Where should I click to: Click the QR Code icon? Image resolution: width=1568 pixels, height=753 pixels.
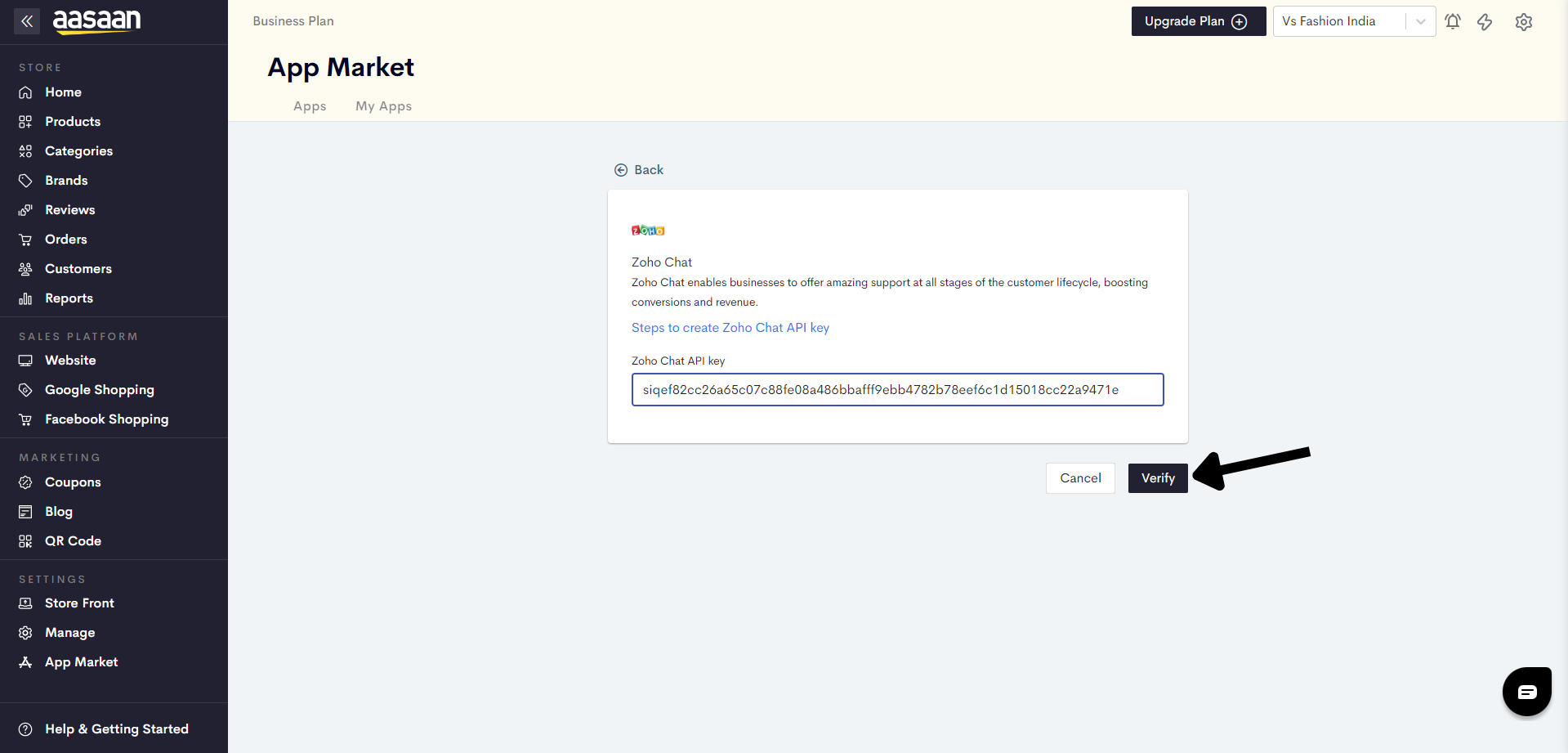[x=25, y=541]
